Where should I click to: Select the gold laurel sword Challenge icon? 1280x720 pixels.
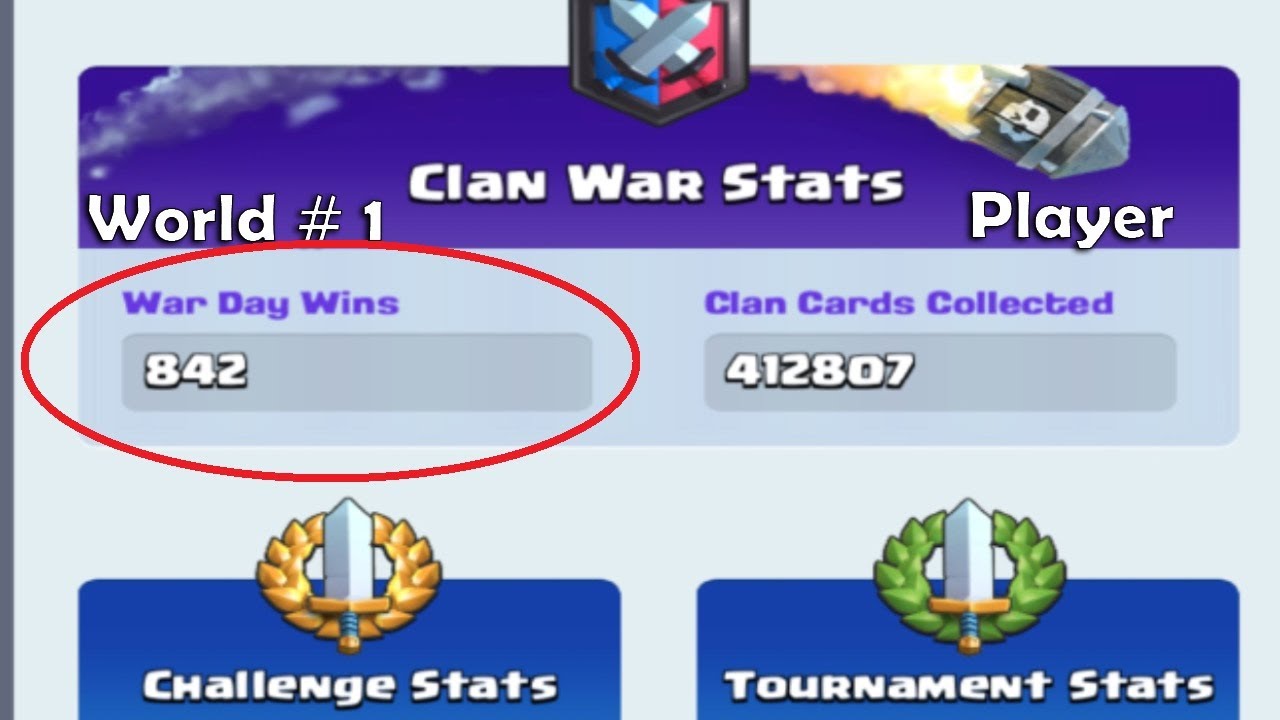(x=348, y=578)
